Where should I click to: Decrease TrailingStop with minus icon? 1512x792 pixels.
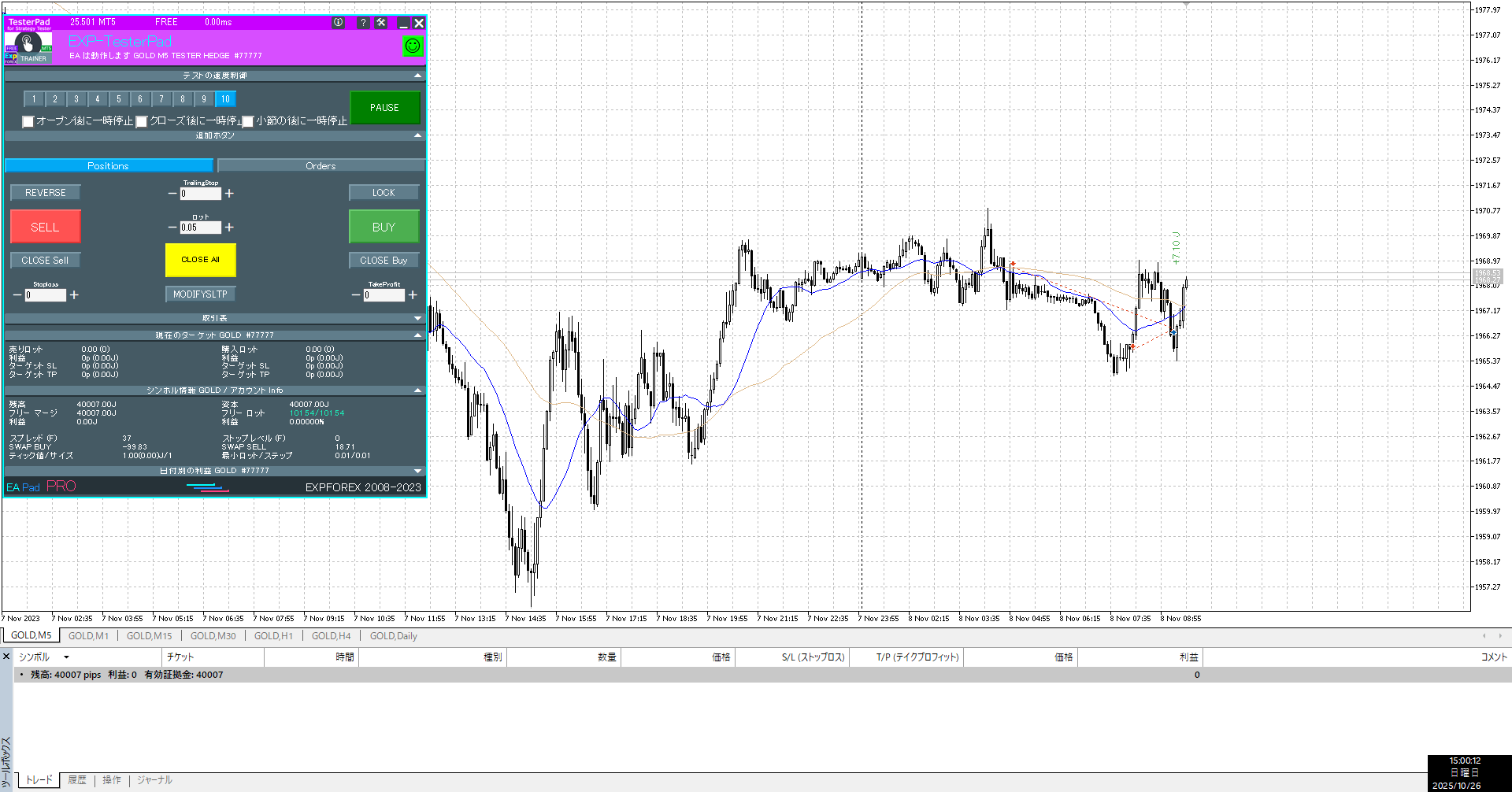tap(172, 194)
